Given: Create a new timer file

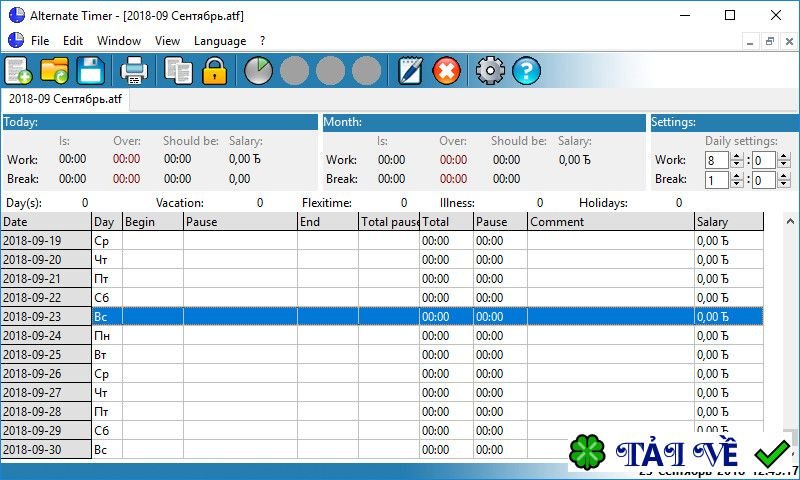Looking at the screenshot, I should click(19, 71).
